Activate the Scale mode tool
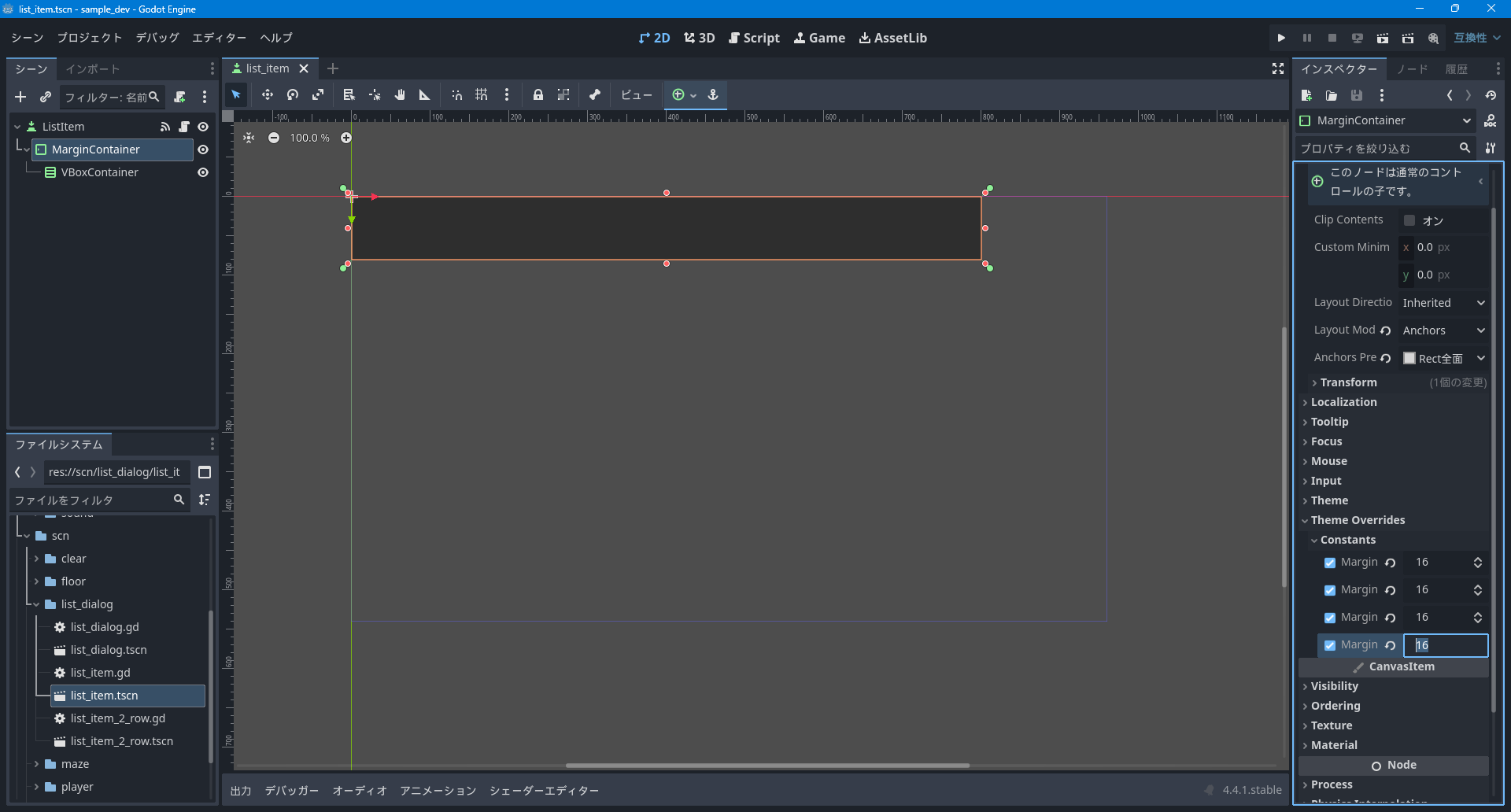Screen dimensions: 1511x812 point(318,95)
